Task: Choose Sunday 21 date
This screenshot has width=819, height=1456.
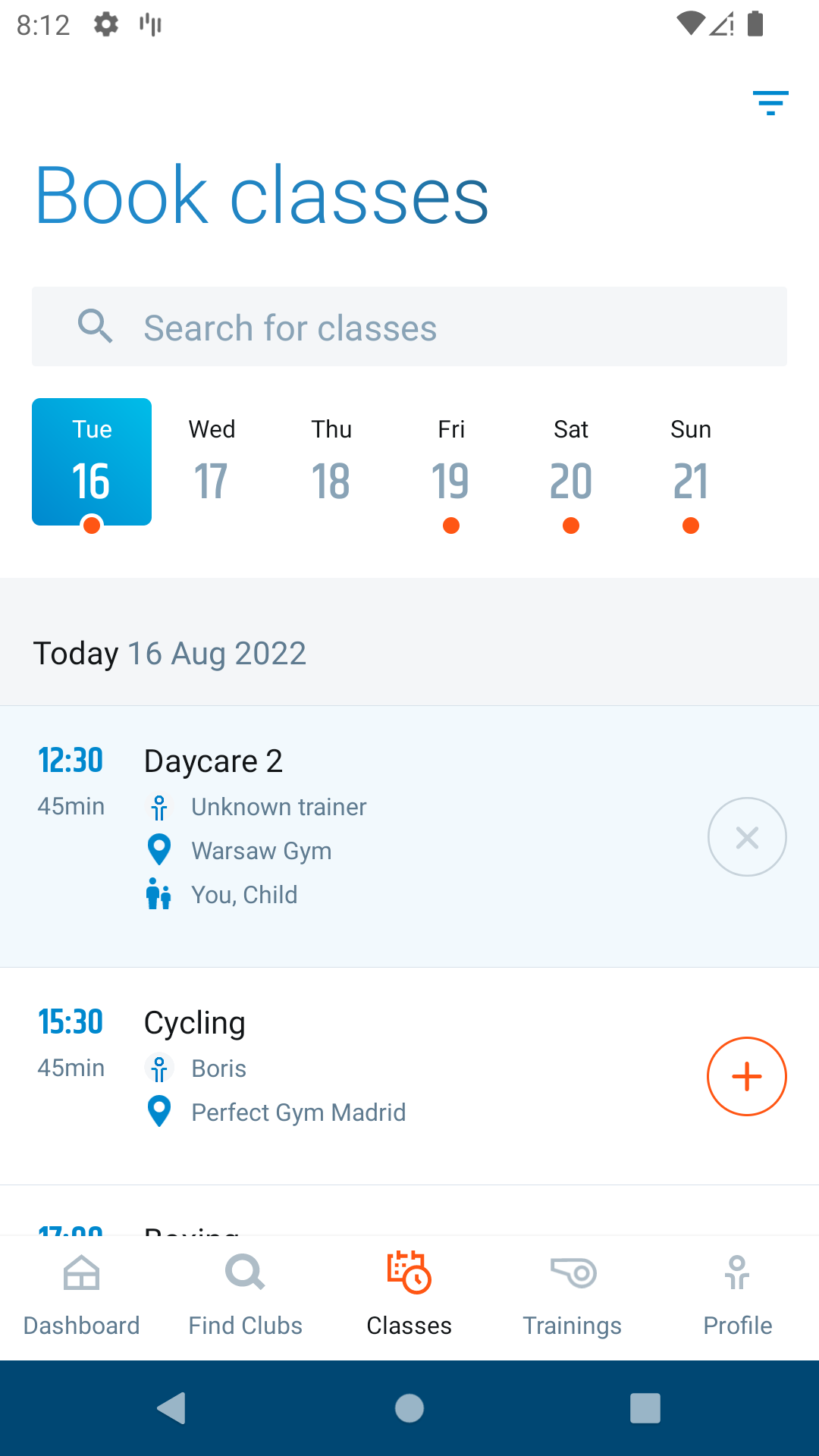Action: (x=691, y=463)
